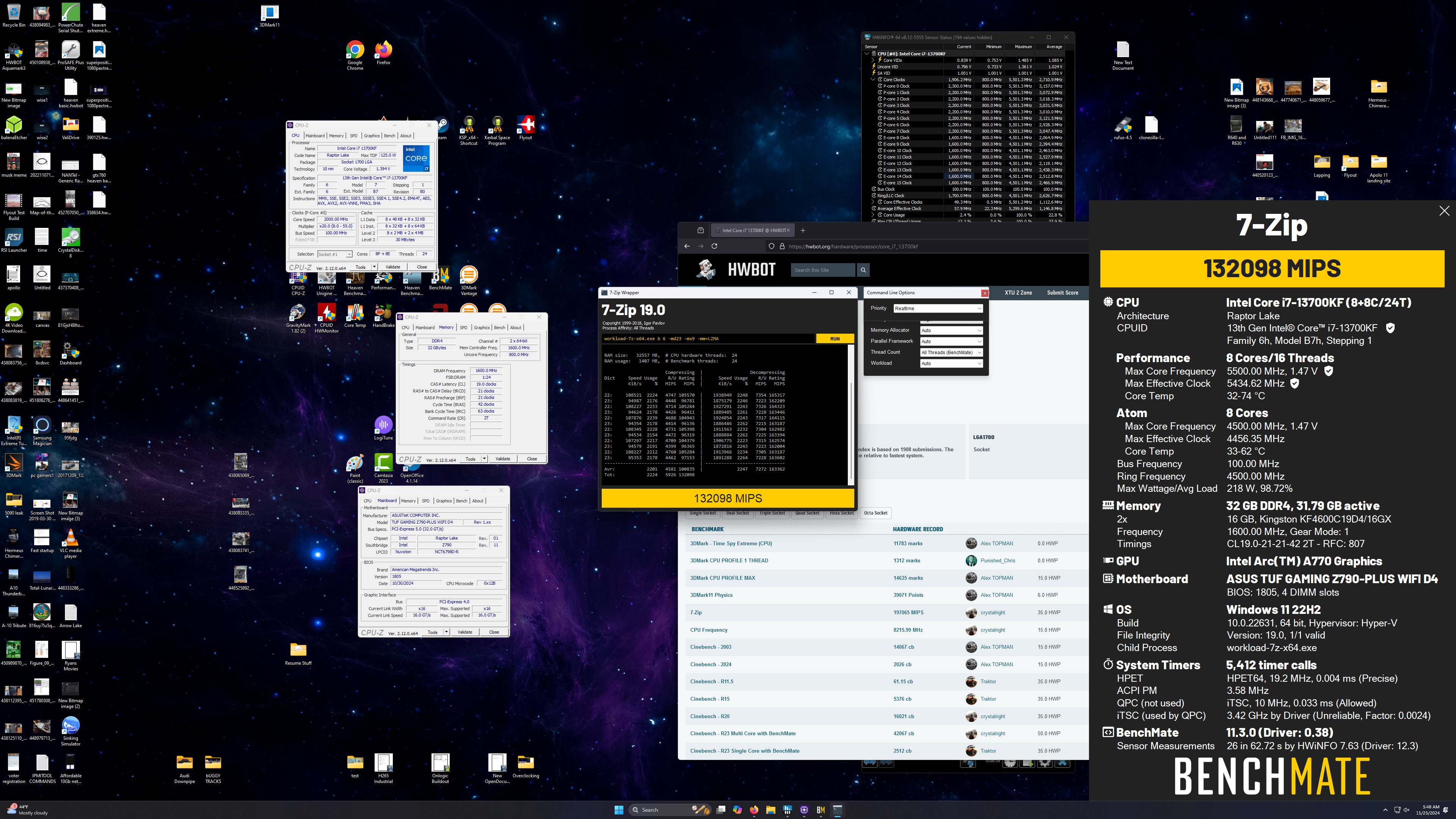1456x819 pixels.
Task: Close the BenchMate result panel with X
Action: click(1444, 211)
